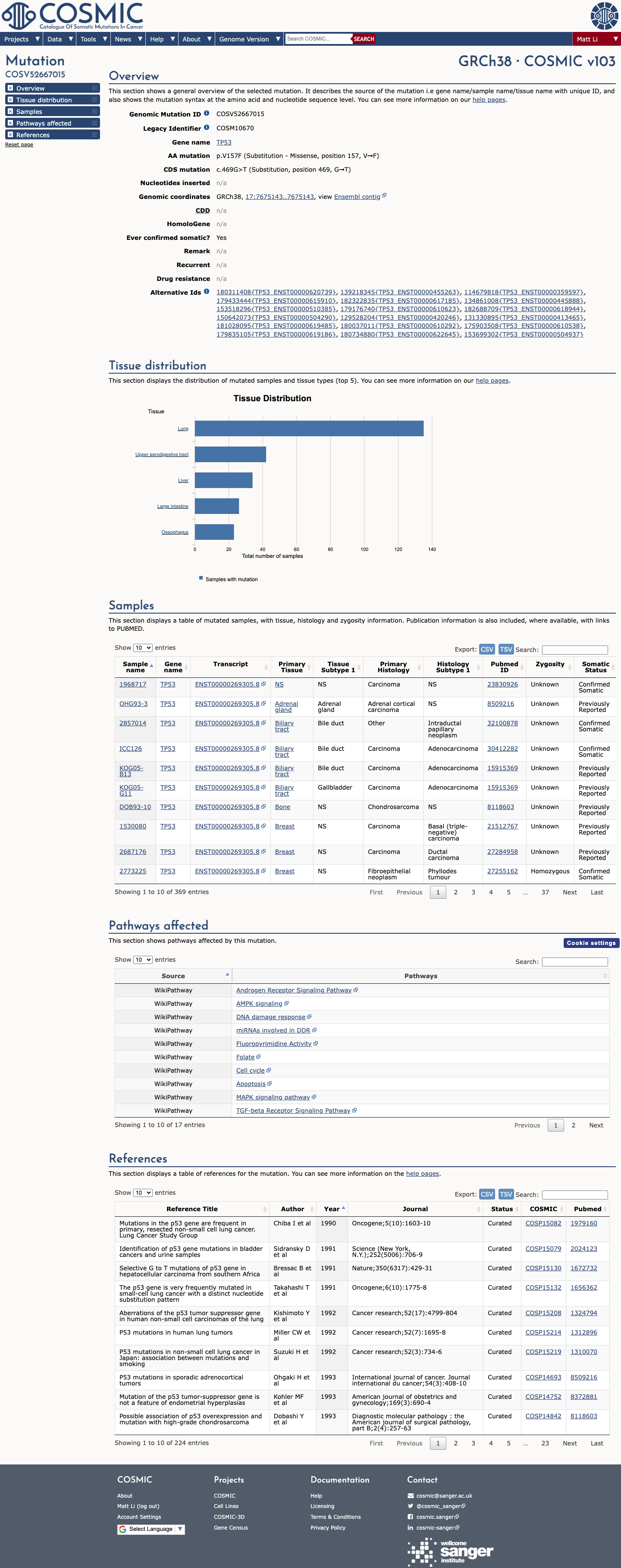621x1568 pixels.
Task: Open the Select Language dropdown in footer
Action: 151,1529
